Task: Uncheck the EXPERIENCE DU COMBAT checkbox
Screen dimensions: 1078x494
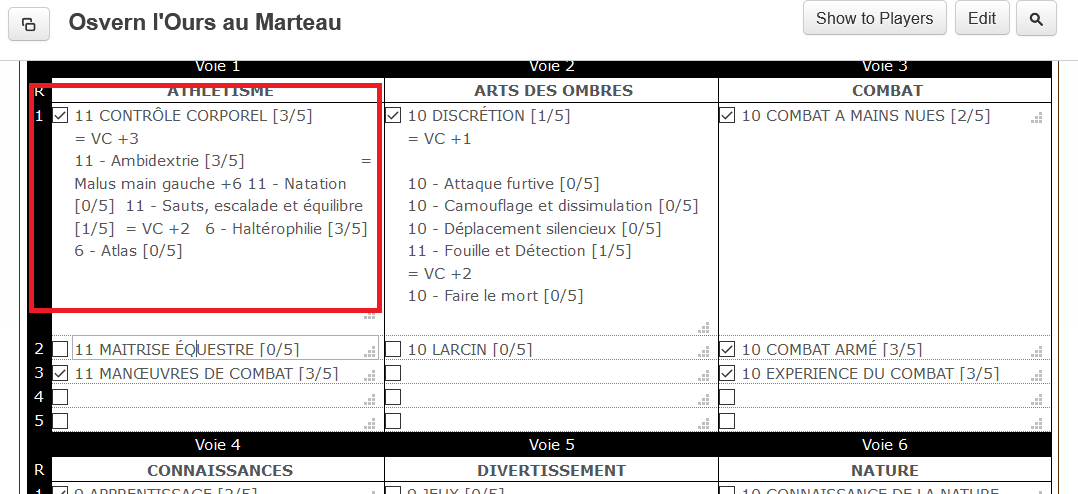Action: 727,373
